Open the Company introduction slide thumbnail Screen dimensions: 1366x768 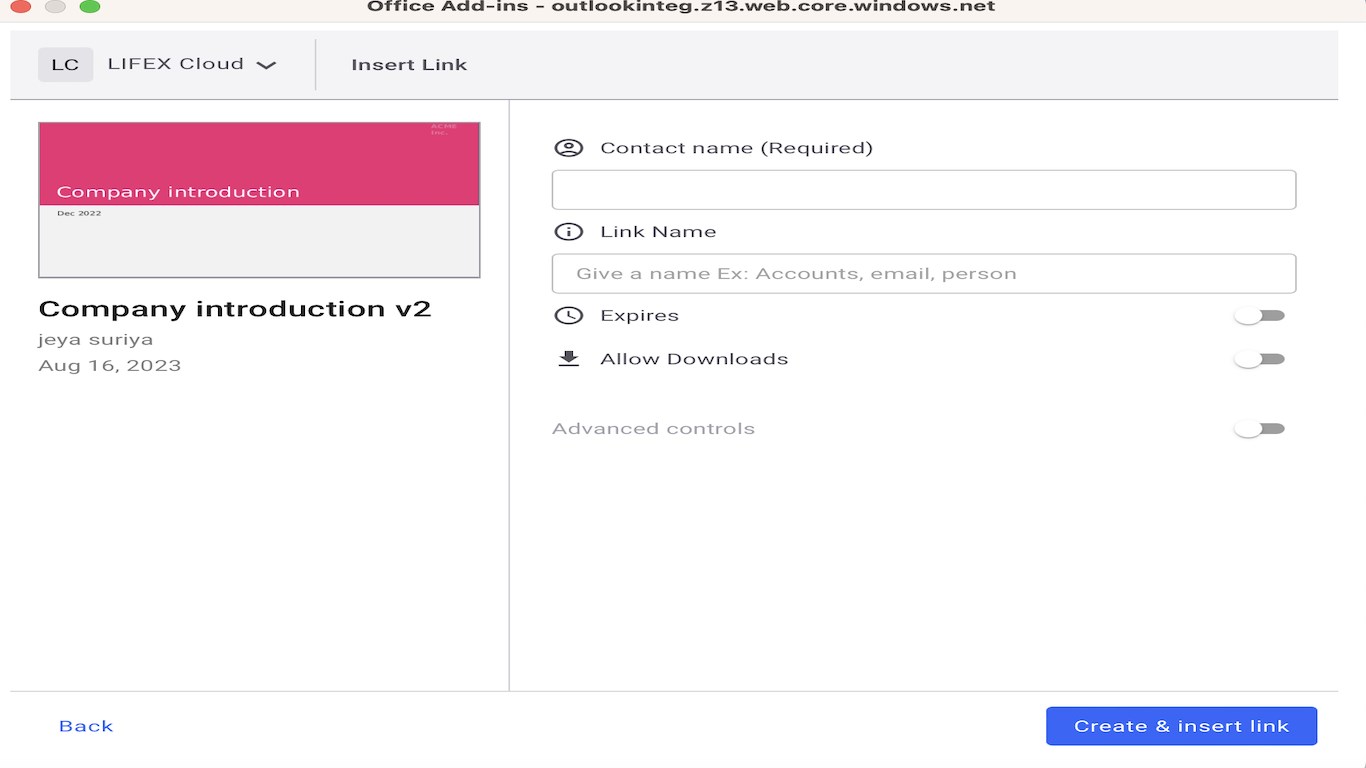pyautogui.click(x=259, y=200)
